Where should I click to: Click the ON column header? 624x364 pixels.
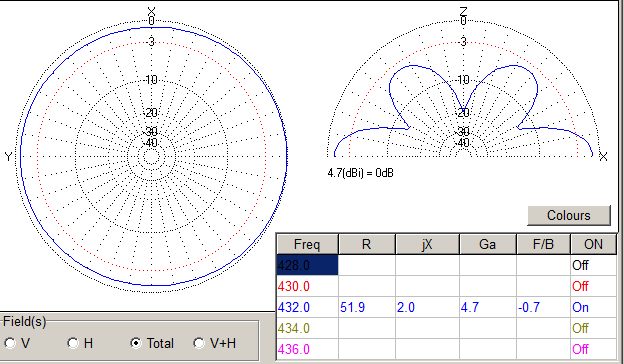[593, 244]
